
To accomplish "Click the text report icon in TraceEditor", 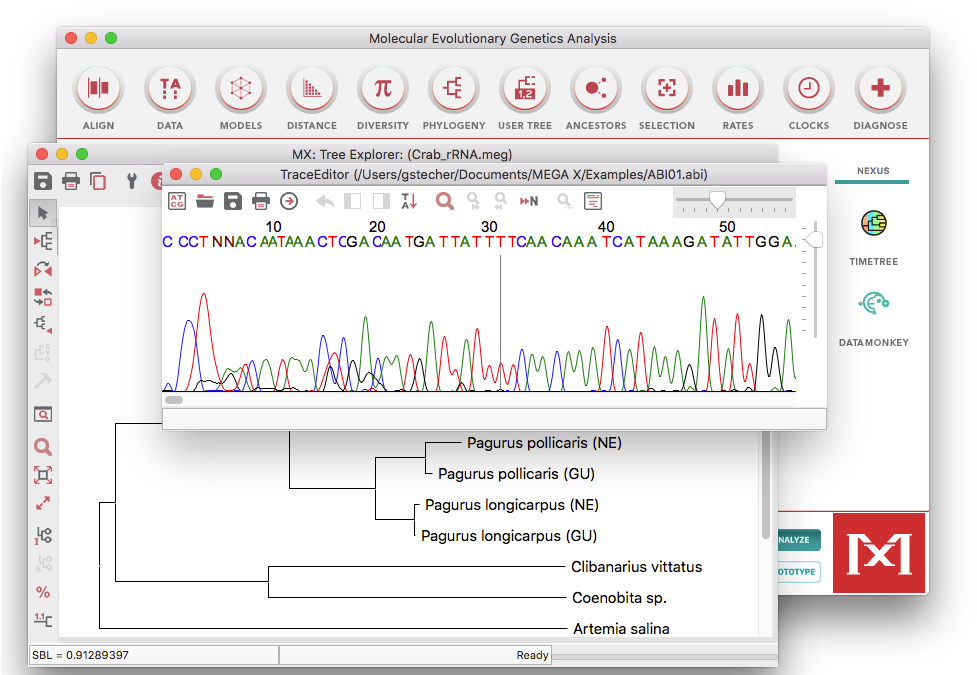I will pyautogui.click(x=593, y=201).
